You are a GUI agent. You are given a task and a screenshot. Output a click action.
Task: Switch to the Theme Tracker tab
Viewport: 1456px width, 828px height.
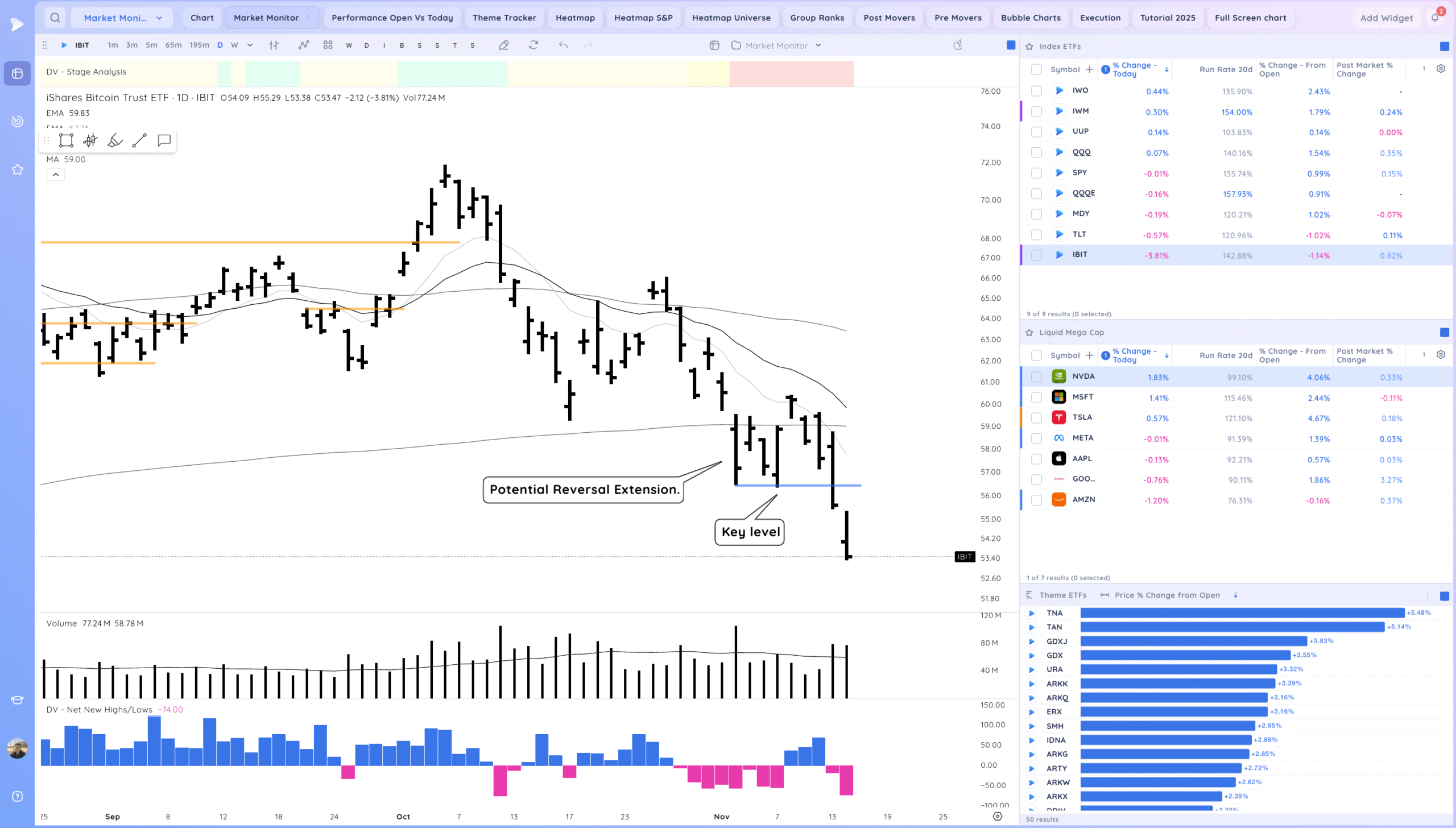click(x=504, y=18)
